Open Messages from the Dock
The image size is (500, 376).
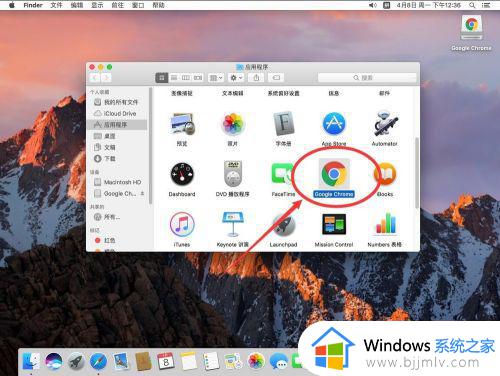click(279, 362)
